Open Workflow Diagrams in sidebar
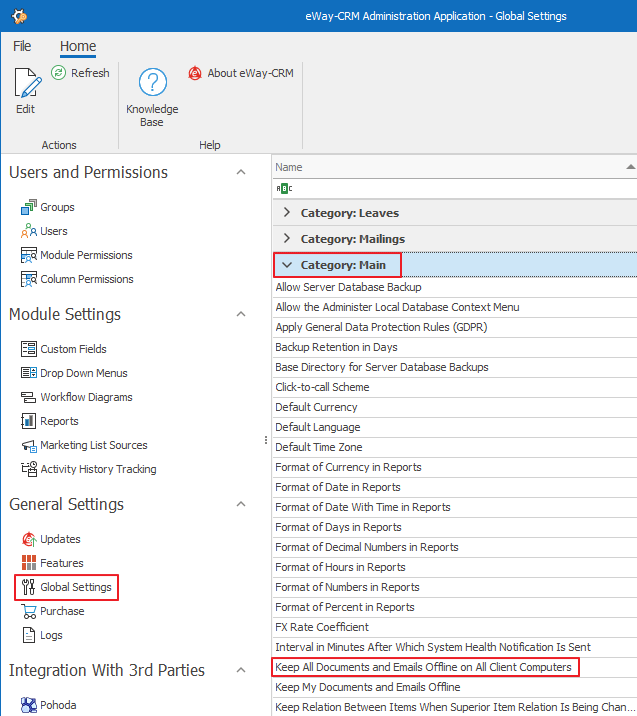Viewport: 637px width, 716px height. (x=86, y=397)
